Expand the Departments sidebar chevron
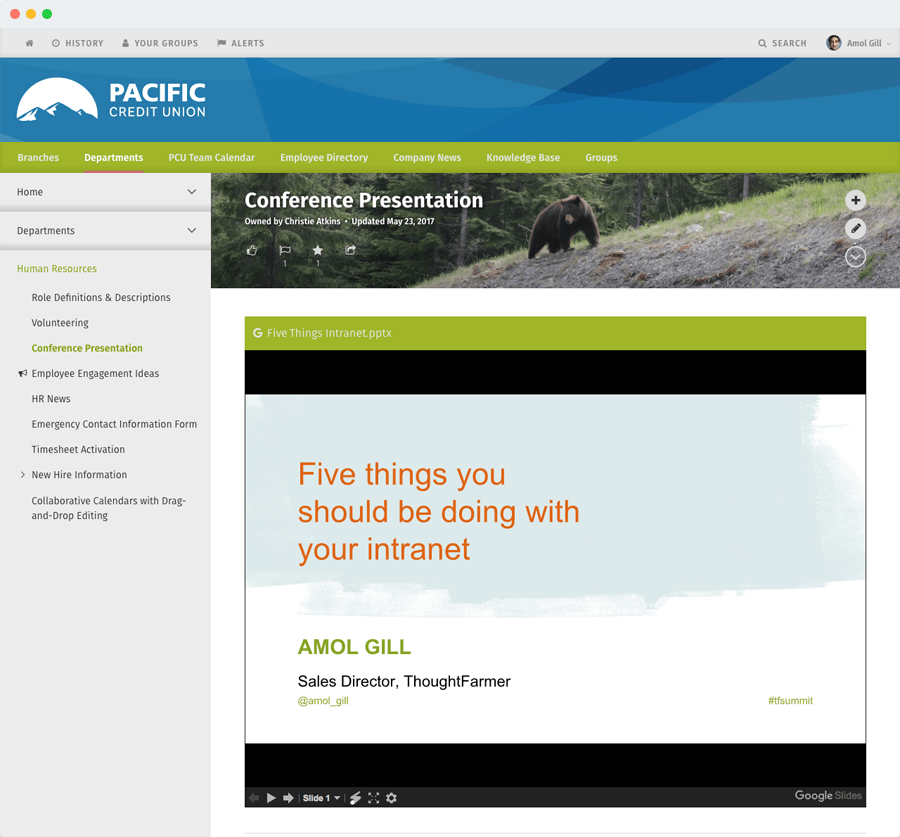 (192, 230)
